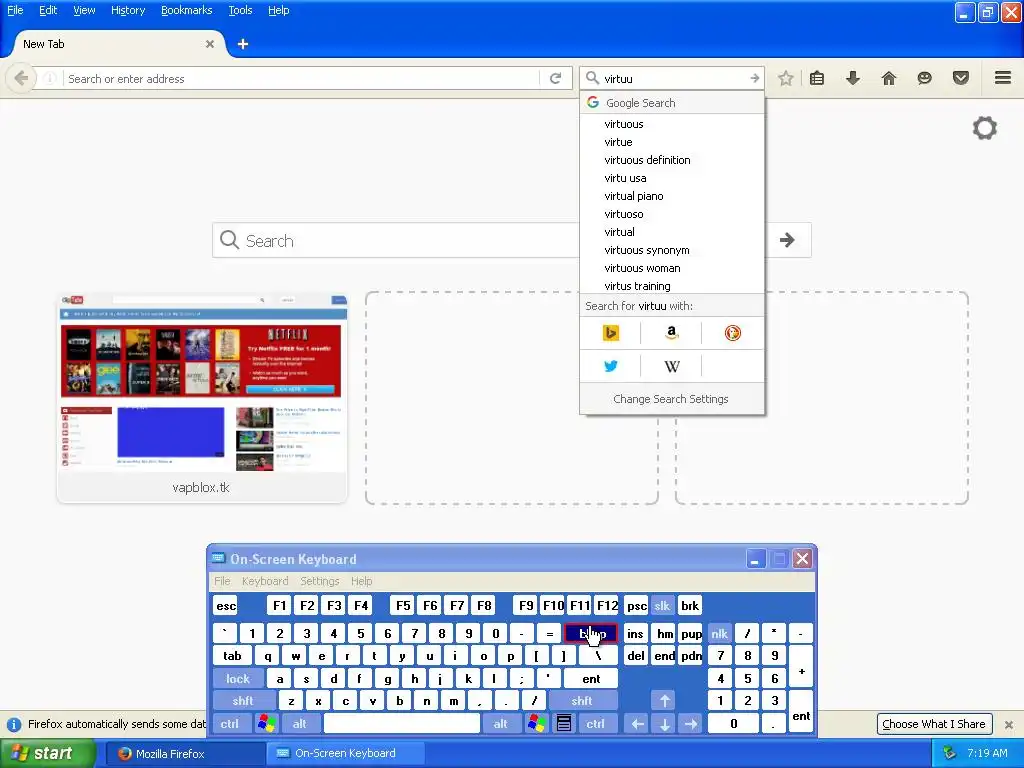This screenshot has width=1024, height=768.
Task: Open the History menu
Action: [x=128, y=10]
